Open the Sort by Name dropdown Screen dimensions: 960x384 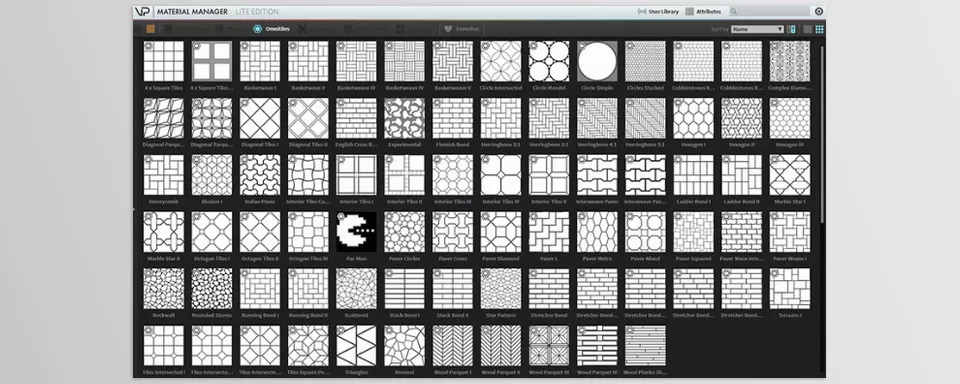[757, 29]
